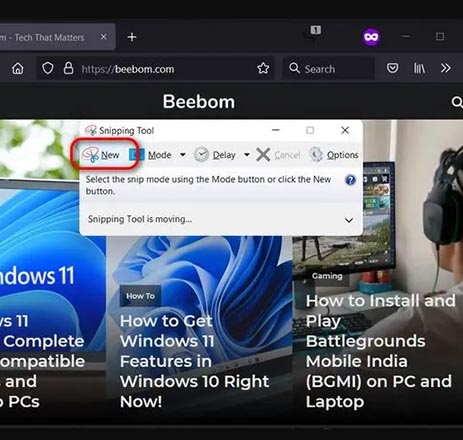Click the Mode button in Snipping Tool
Screen dimensions: 463x440
[x=150, y=155]
